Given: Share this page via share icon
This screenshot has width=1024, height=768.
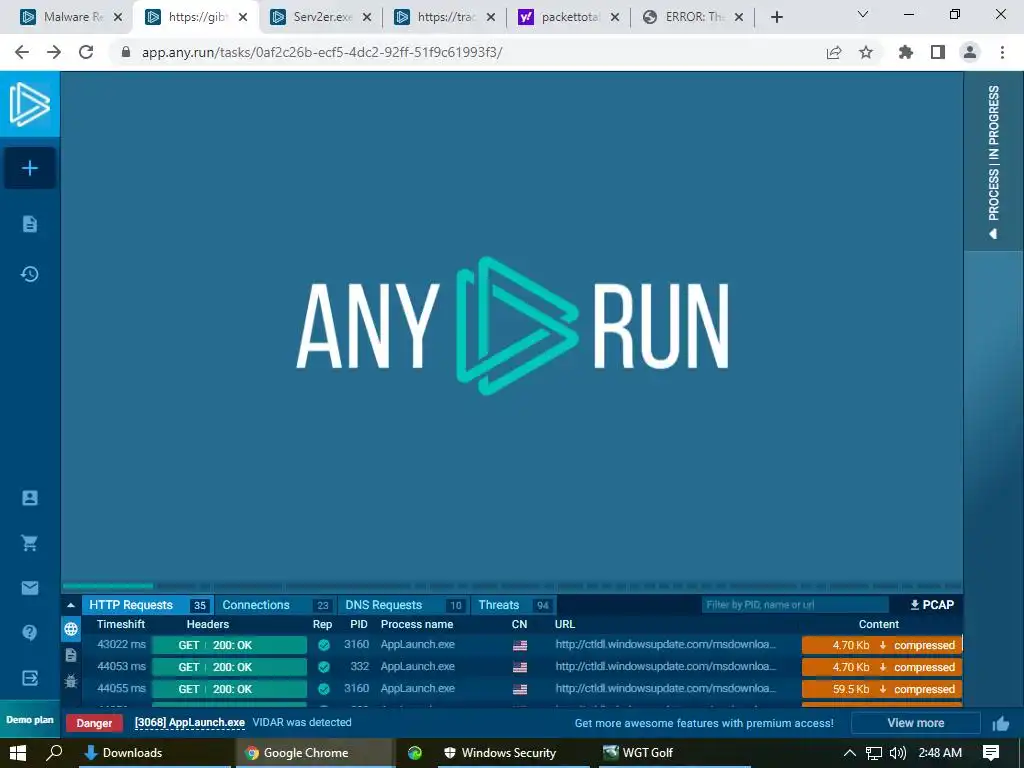Looking at the screenshot, I should point(834,52).
